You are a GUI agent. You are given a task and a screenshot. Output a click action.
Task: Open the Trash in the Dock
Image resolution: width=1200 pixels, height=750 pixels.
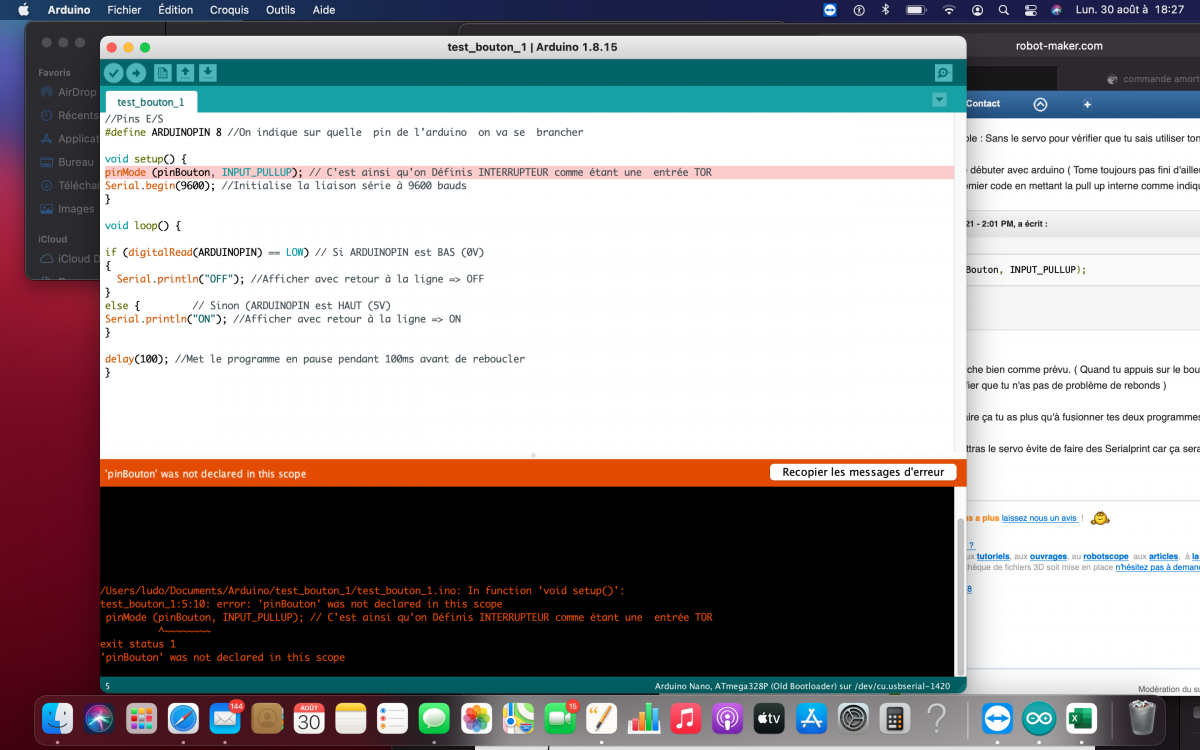click(1141, 718)
